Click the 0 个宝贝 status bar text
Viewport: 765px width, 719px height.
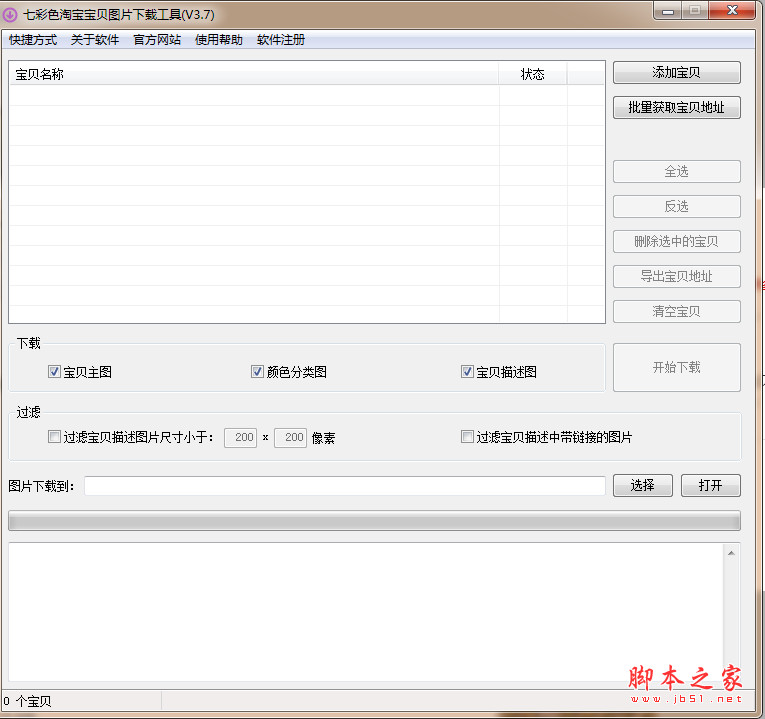(27, 701)
